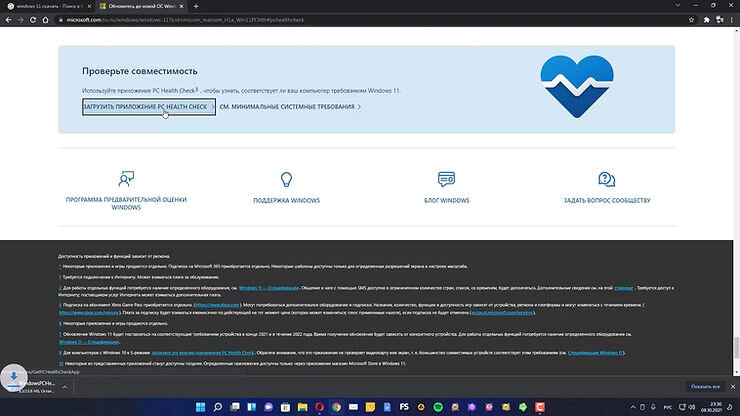Close the Microsoft 'Обновитесь до новой ОС' tab
Screen dimensions: 740x416
[x=181, y=6]
